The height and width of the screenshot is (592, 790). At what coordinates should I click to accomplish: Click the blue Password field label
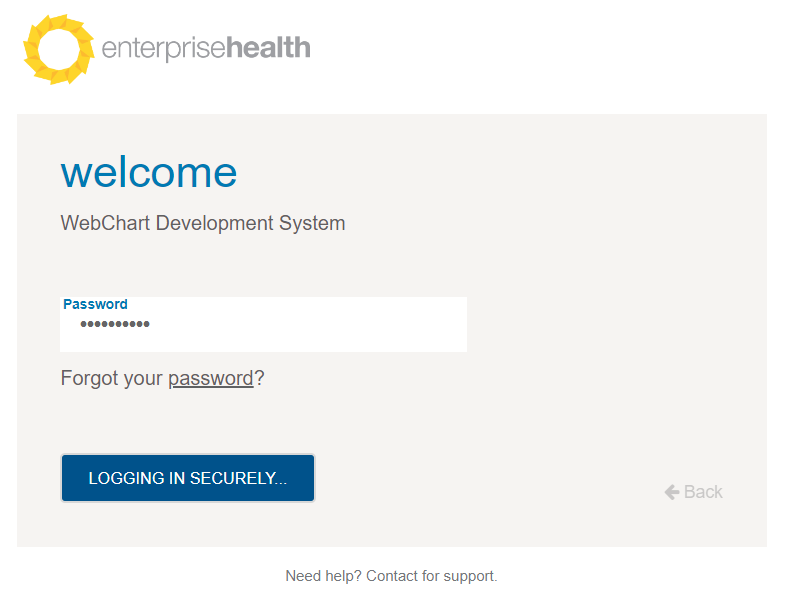(95, 304)
